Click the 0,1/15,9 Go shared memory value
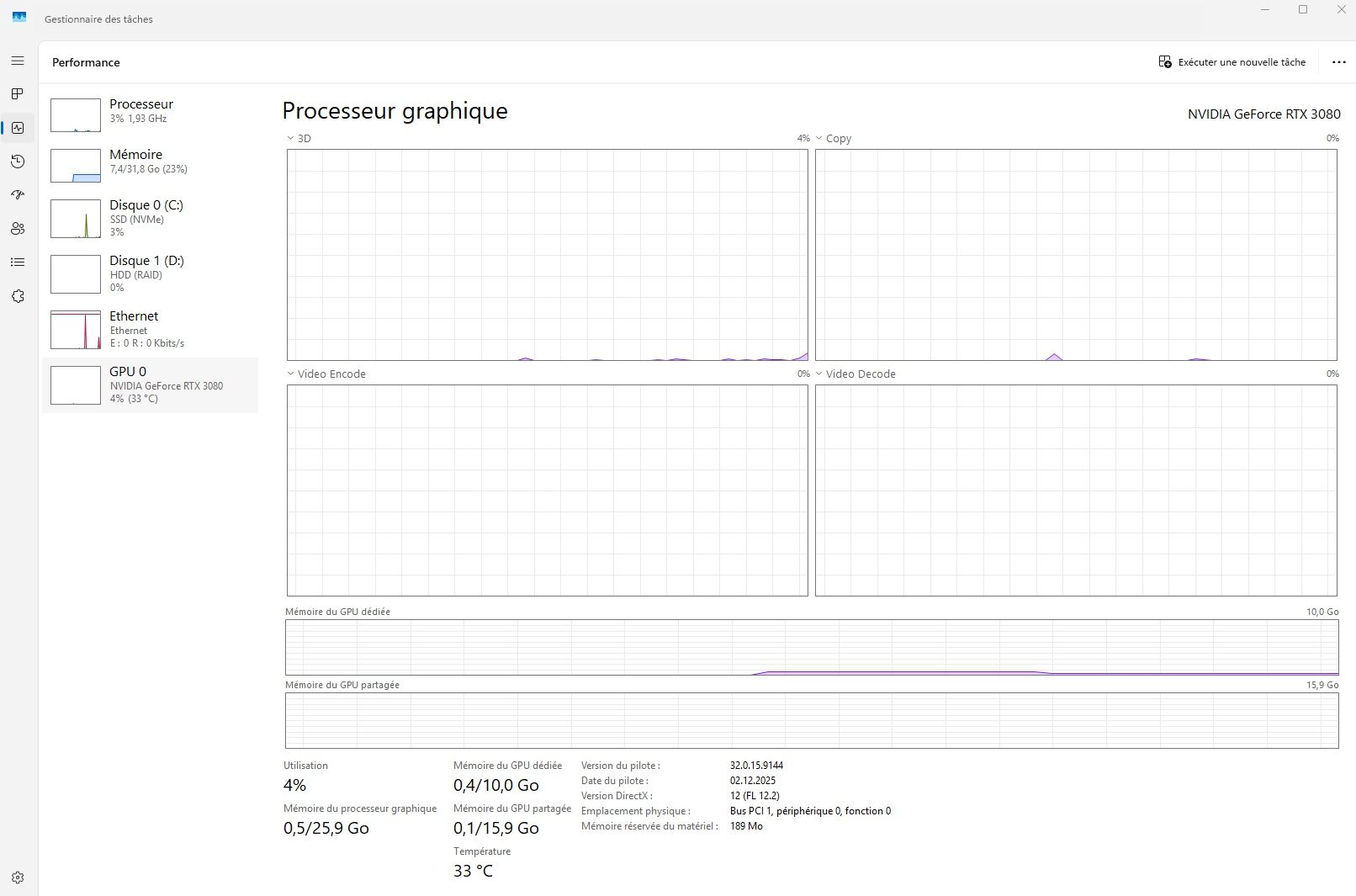 [495, 828]
